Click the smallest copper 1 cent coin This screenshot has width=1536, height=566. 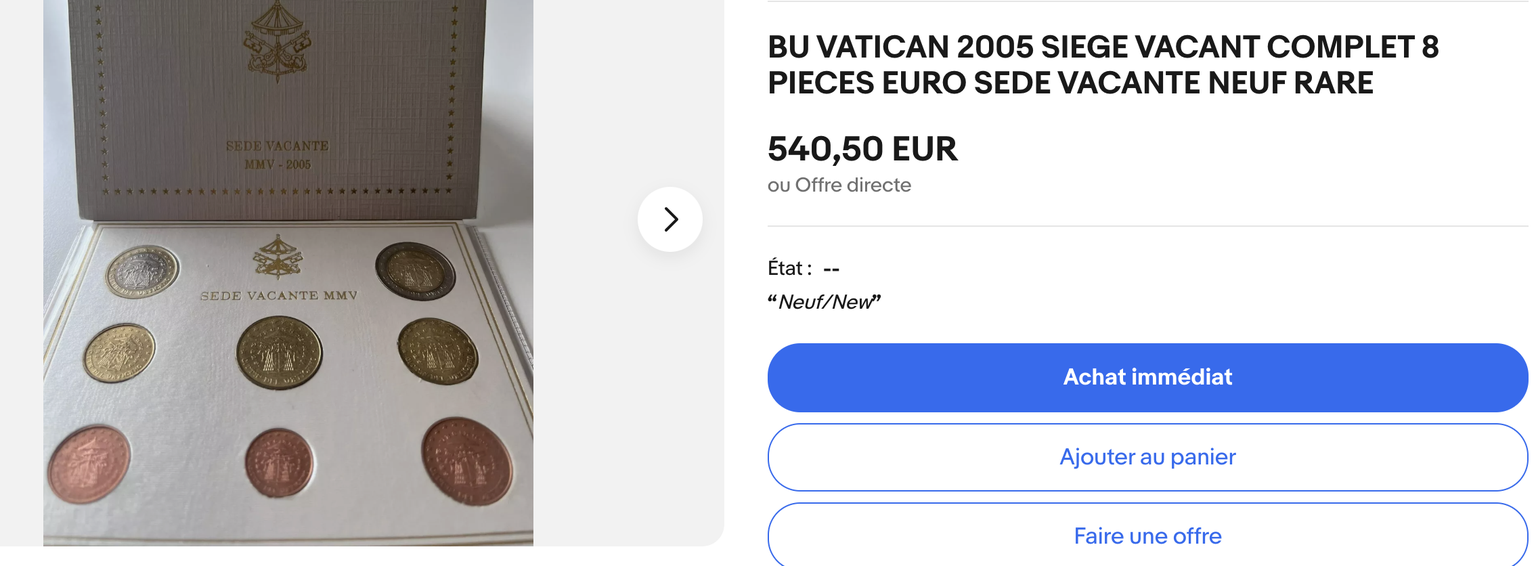(279, 463)
